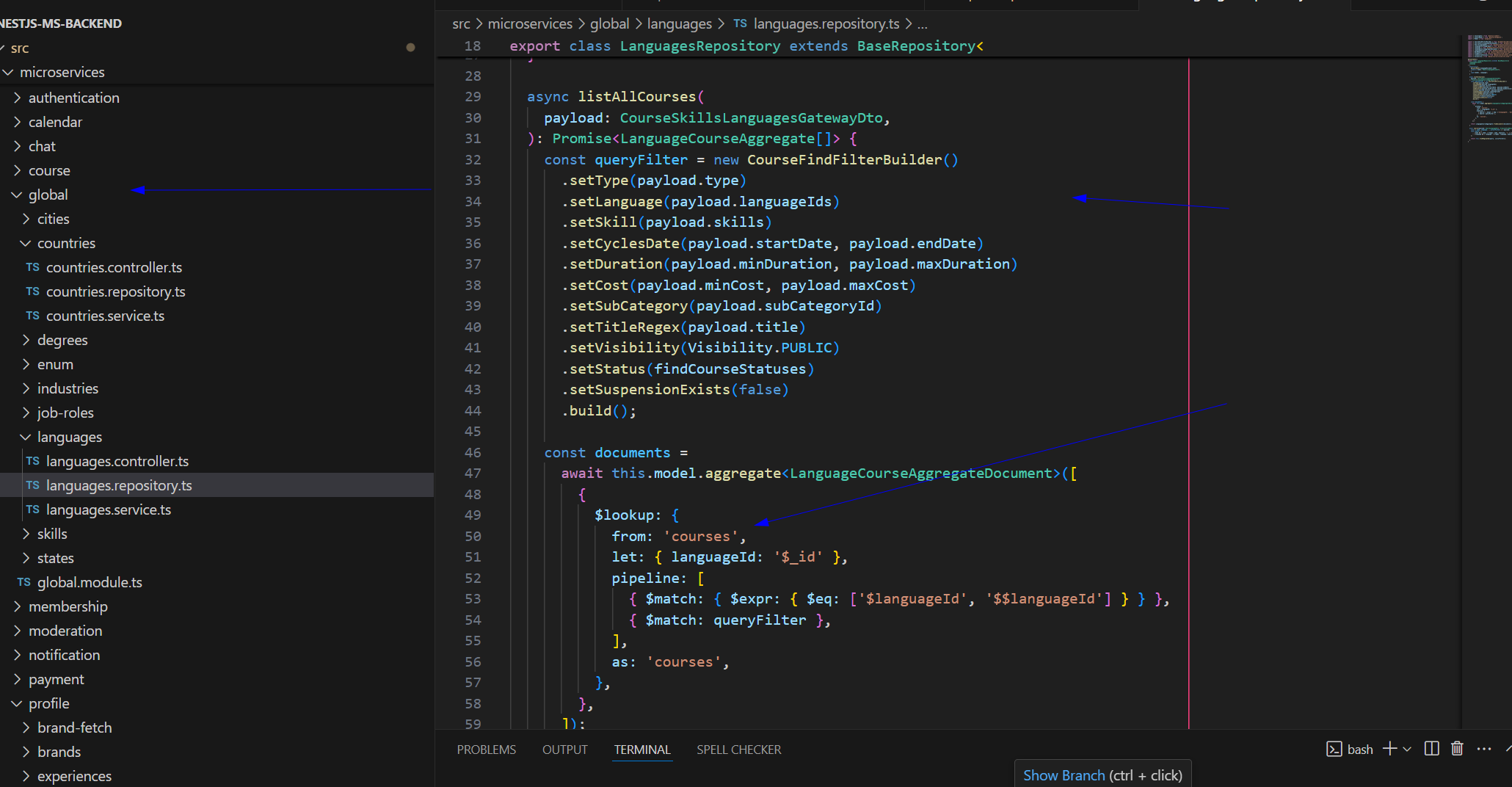Open TS icon of global.module.ts

23,582
